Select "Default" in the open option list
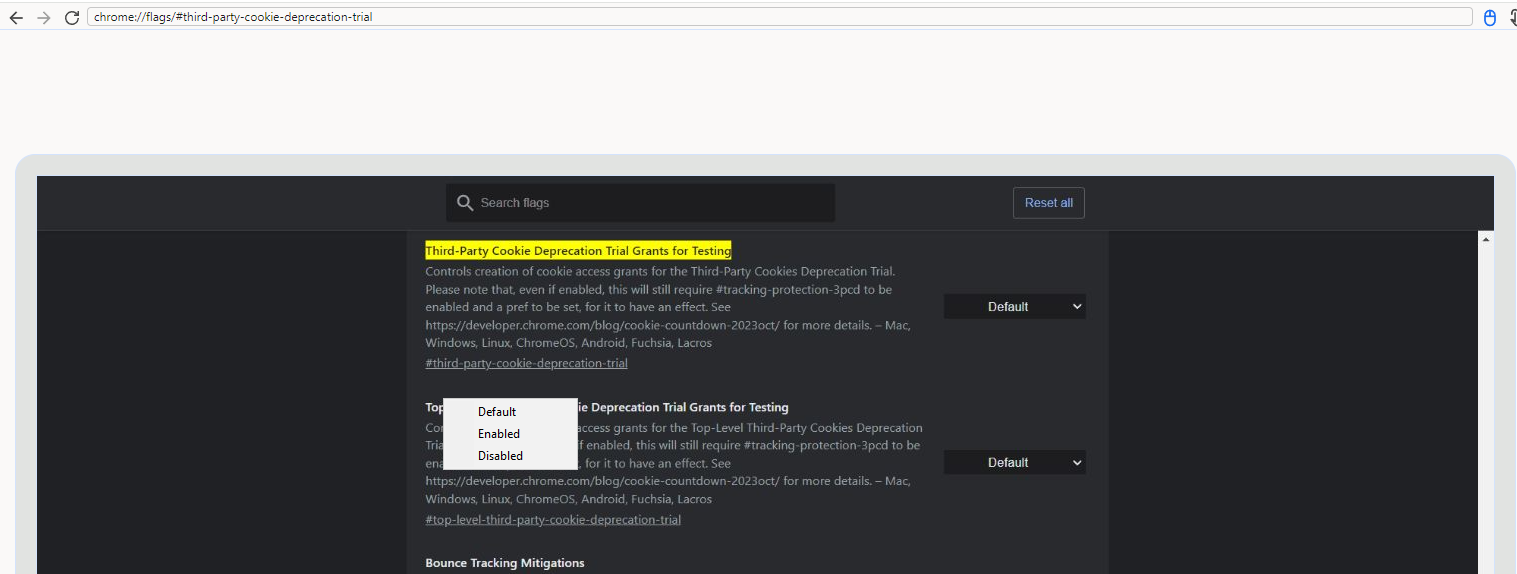Image resolution: width=1517 pixels, height=574 pixels. pos(497,412)
